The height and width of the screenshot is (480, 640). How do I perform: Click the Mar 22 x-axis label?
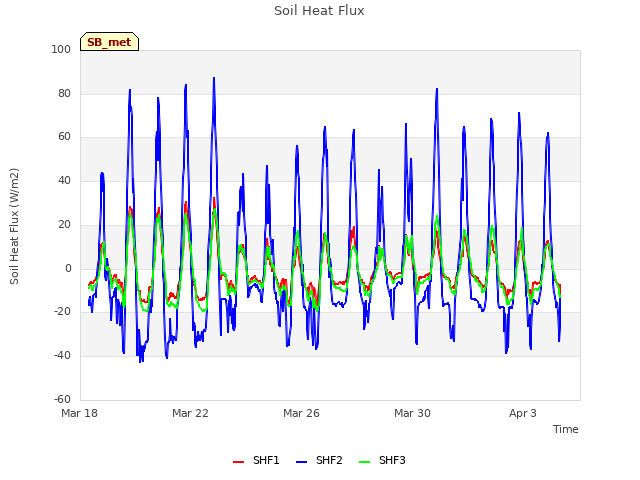tap(190, 413)
